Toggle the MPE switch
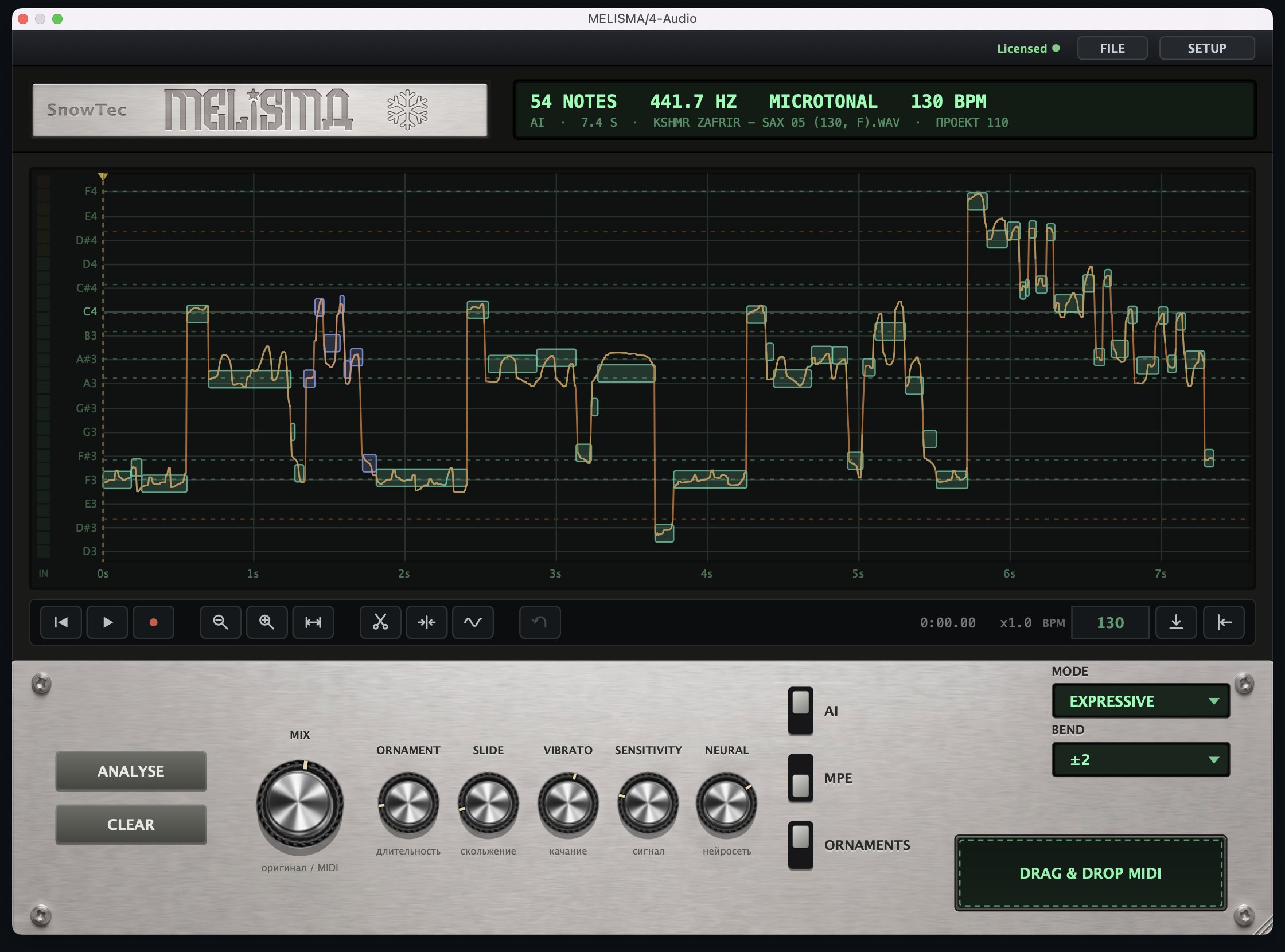 pyautogui.click(x=801, y=778)
